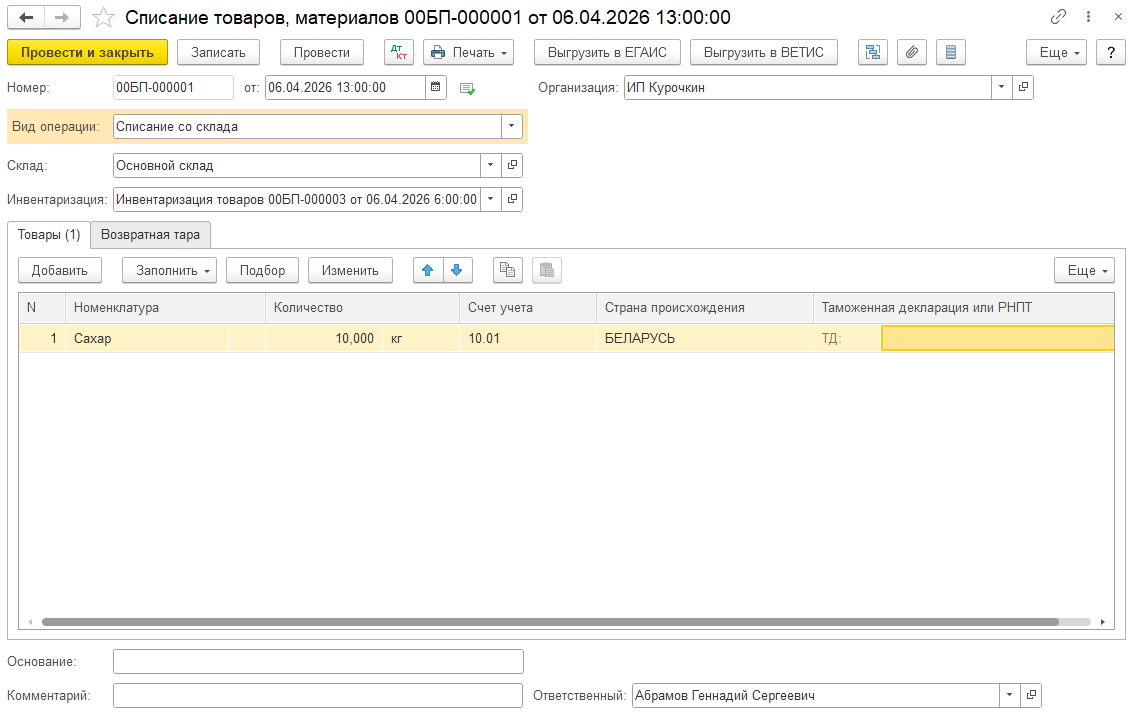
Task: Move row down with arrow
Action: 456,270
